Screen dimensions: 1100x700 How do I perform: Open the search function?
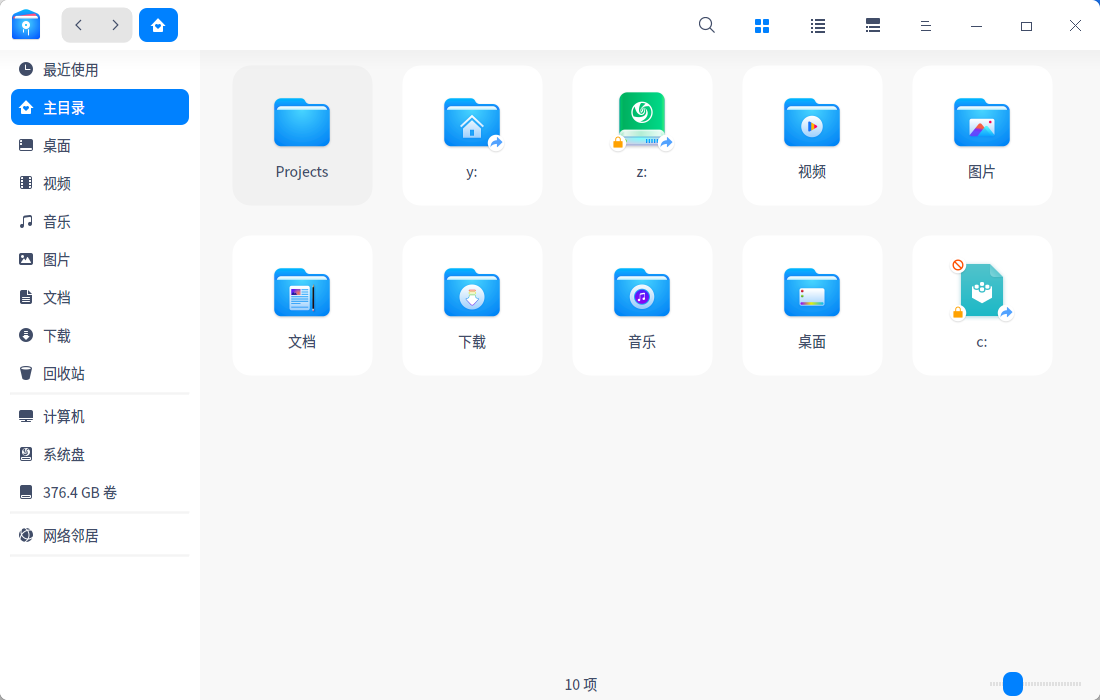(x=706, y=25)
